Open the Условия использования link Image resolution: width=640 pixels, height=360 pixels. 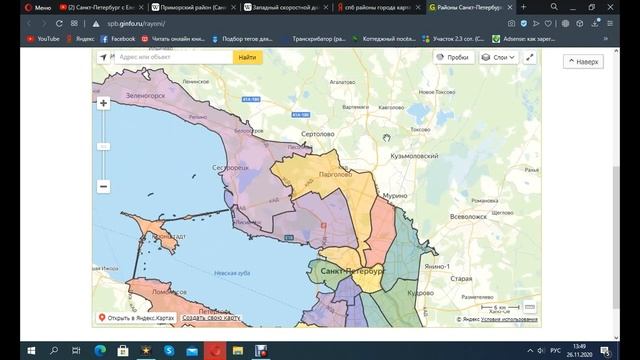click(x=509, y=319)
